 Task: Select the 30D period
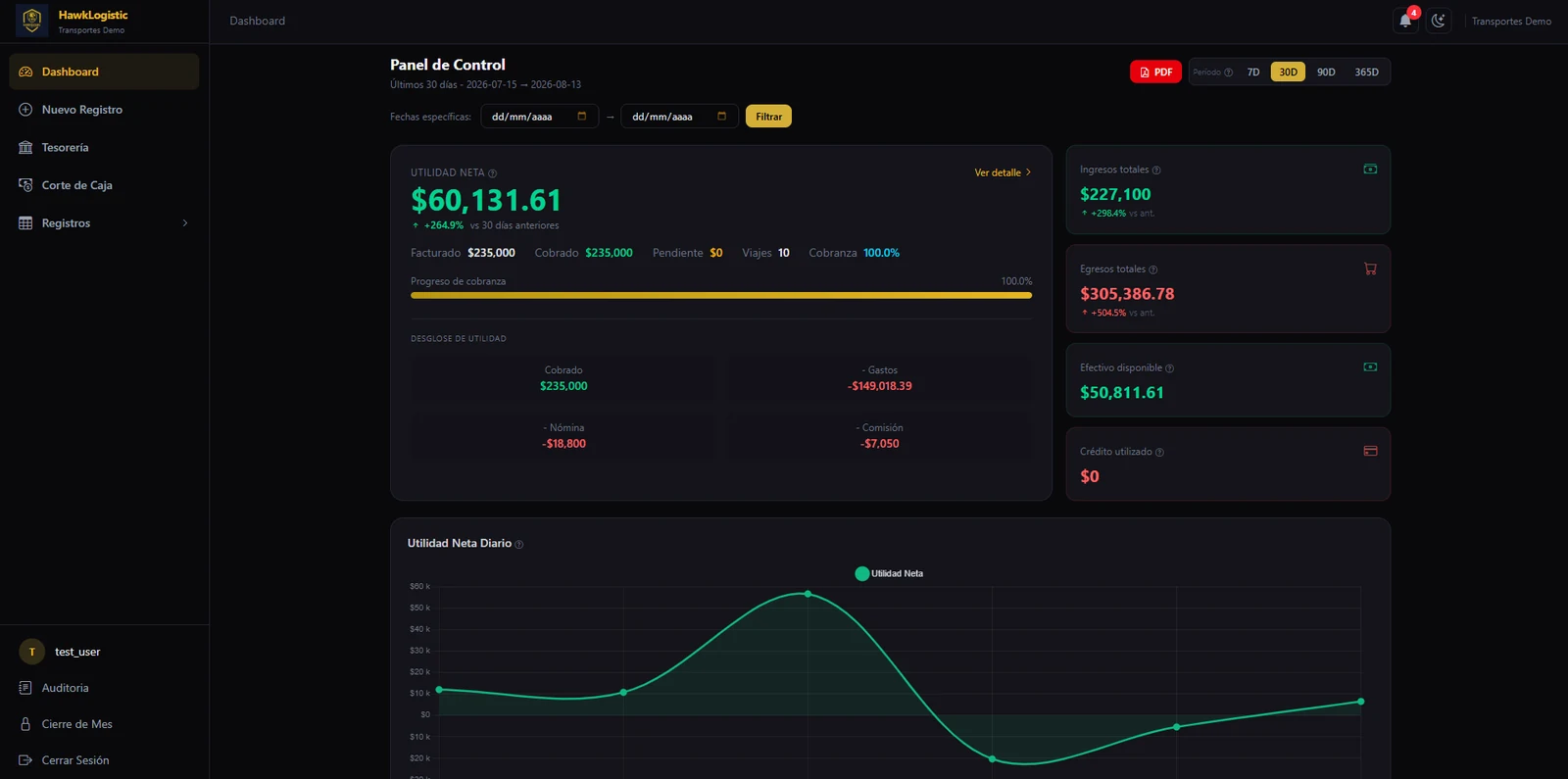[1288, 72]
